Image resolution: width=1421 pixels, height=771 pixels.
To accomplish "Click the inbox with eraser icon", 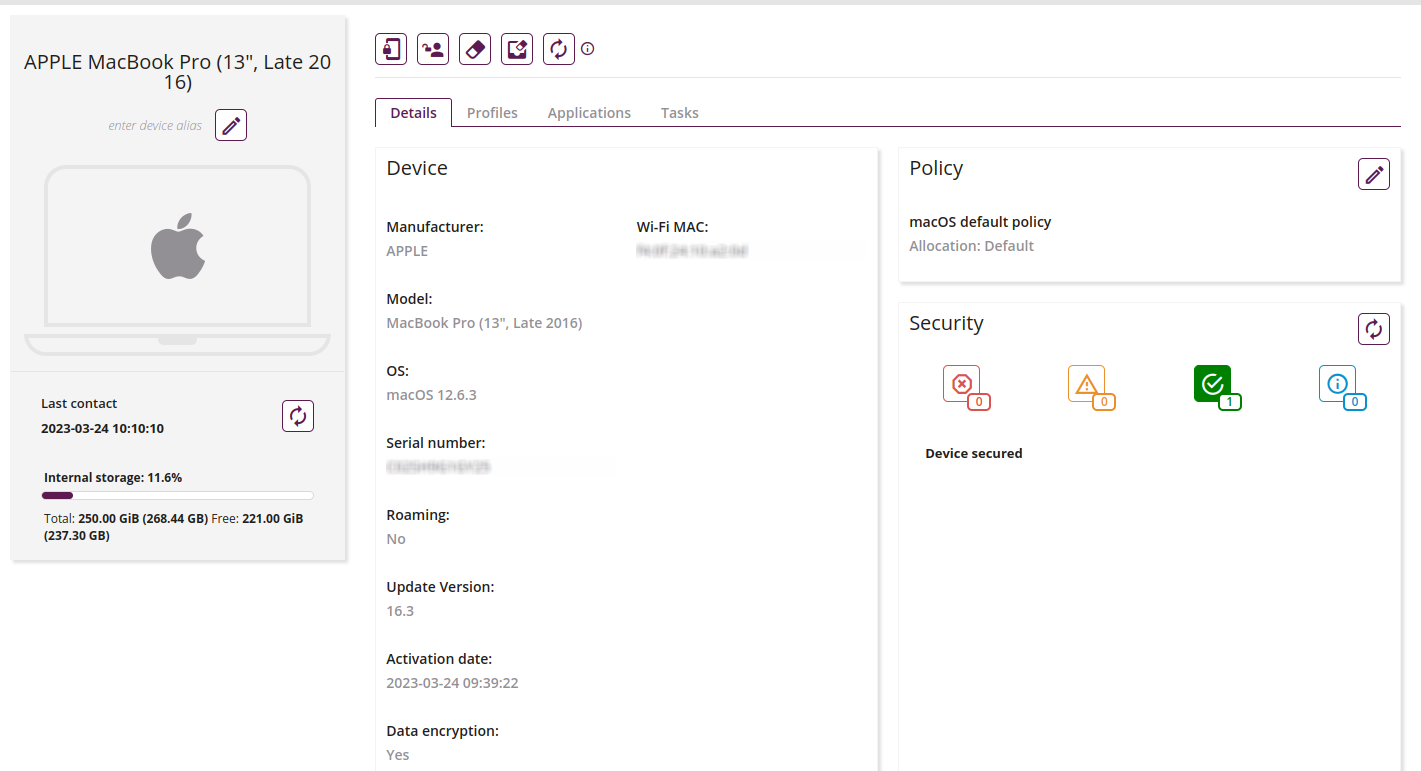I will pyautogui.click(x=517, y=49).
